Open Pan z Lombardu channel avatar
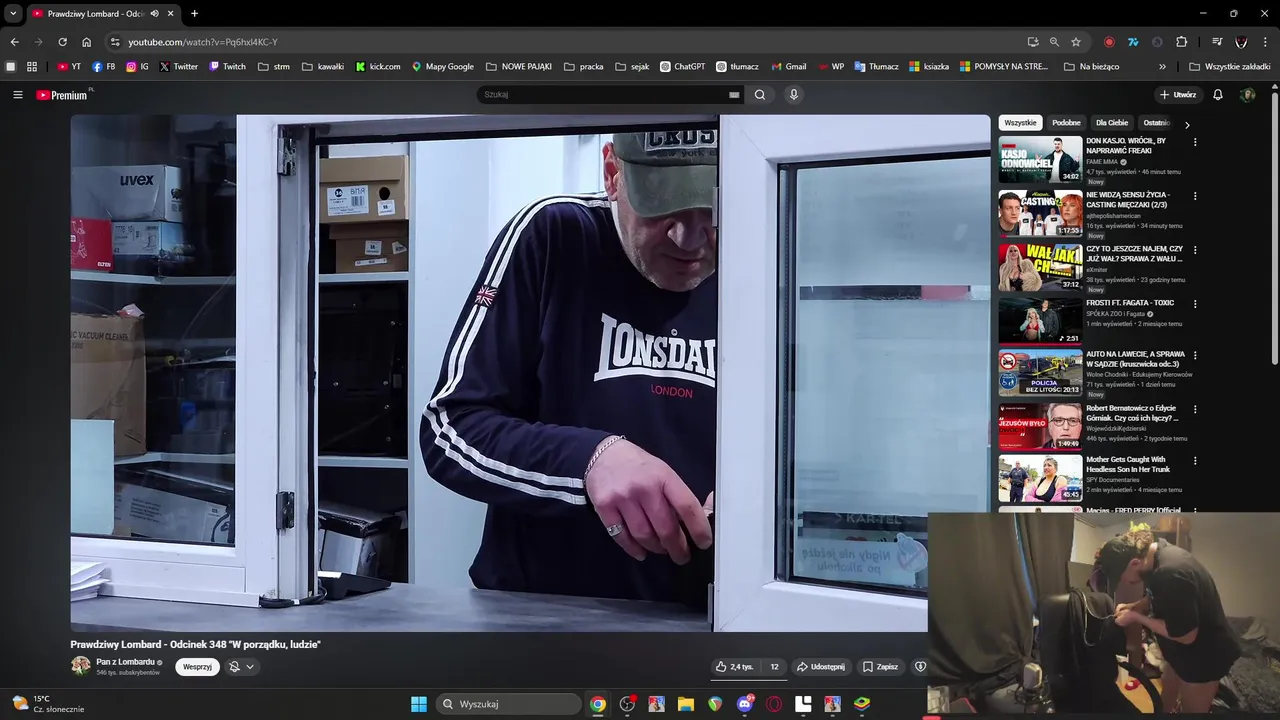This screenshot has height=720, width=1280. (80, 666)
